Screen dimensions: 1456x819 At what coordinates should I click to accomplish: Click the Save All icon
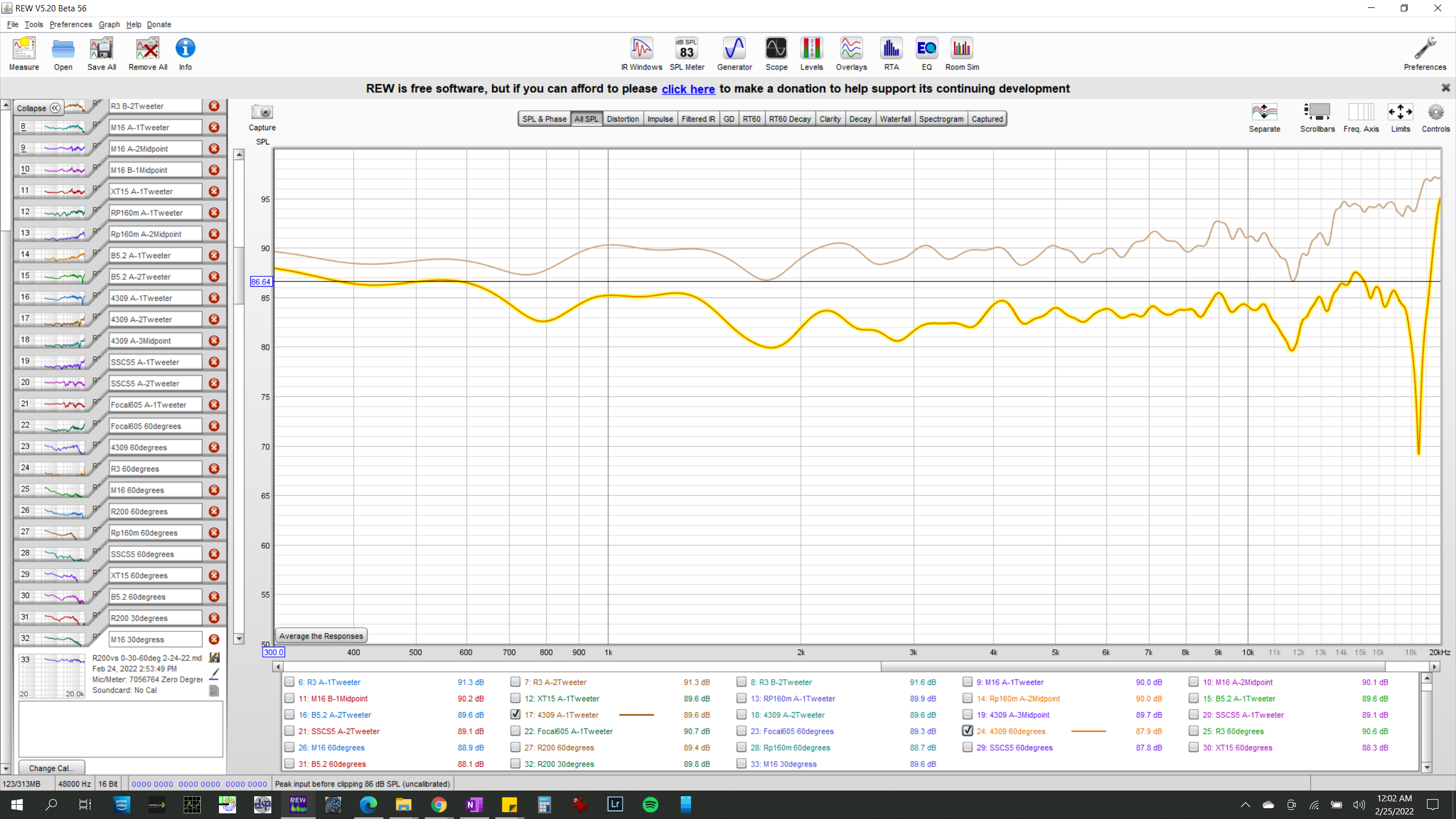point(102,54)
